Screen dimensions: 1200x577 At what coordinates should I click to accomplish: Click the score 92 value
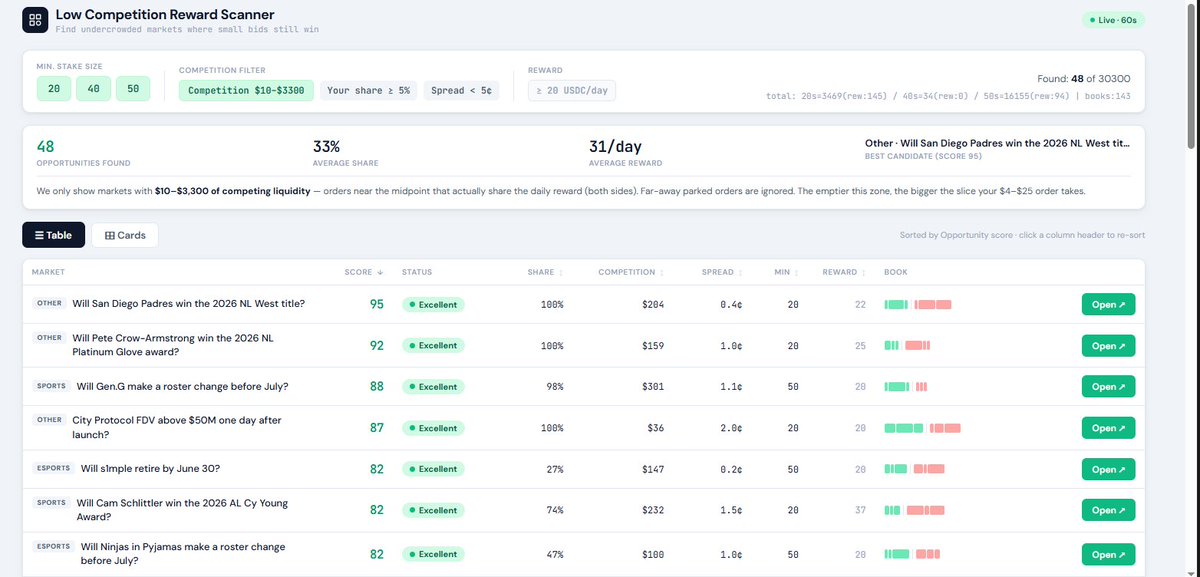point(377,345)
